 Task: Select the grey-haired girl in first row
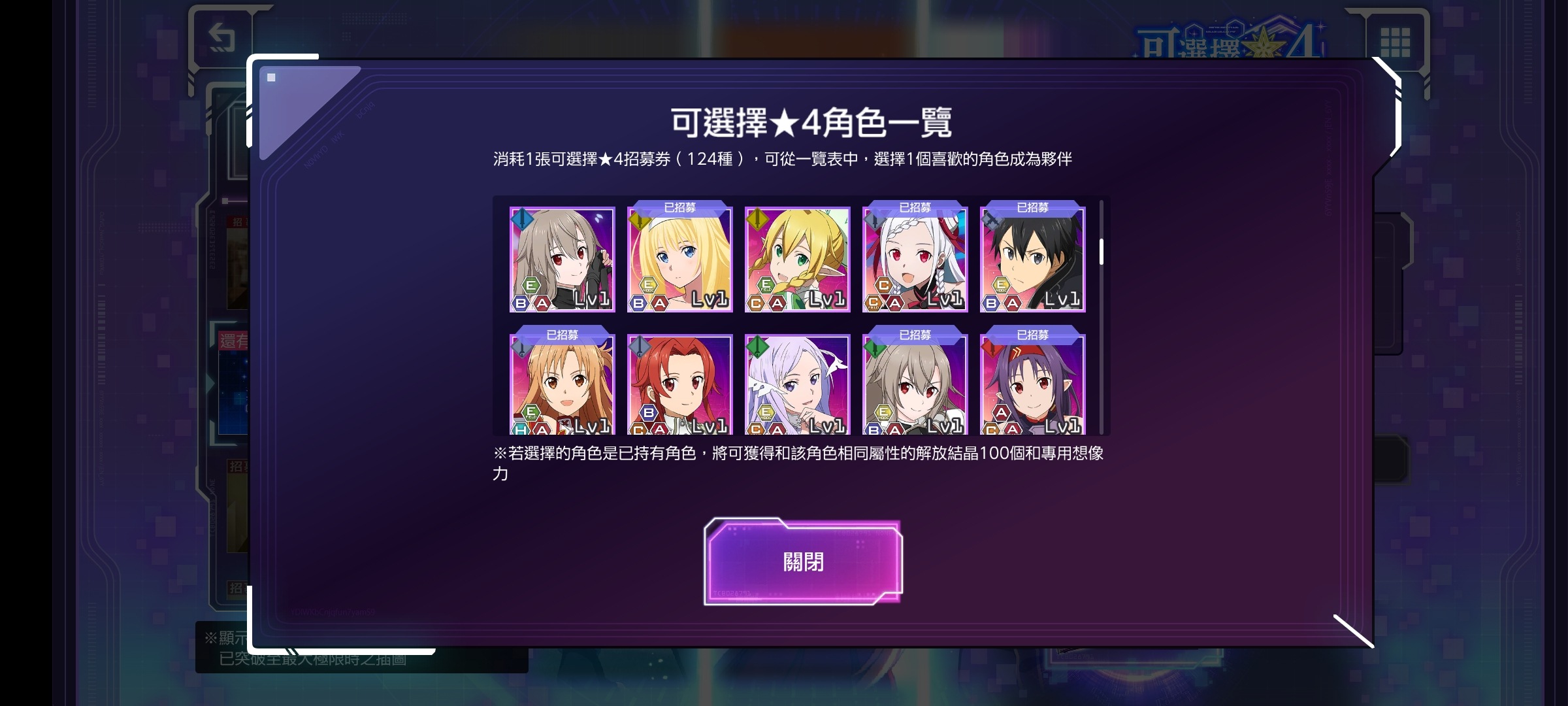[562, 260]
